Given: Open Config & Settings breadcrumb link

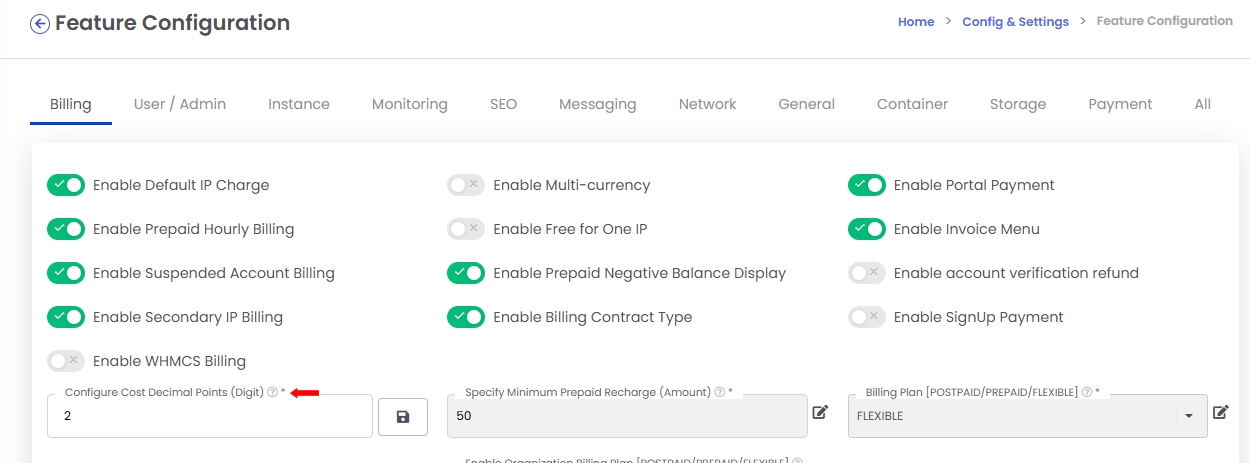Looking at the screenshot, I should pos(1016,21).
